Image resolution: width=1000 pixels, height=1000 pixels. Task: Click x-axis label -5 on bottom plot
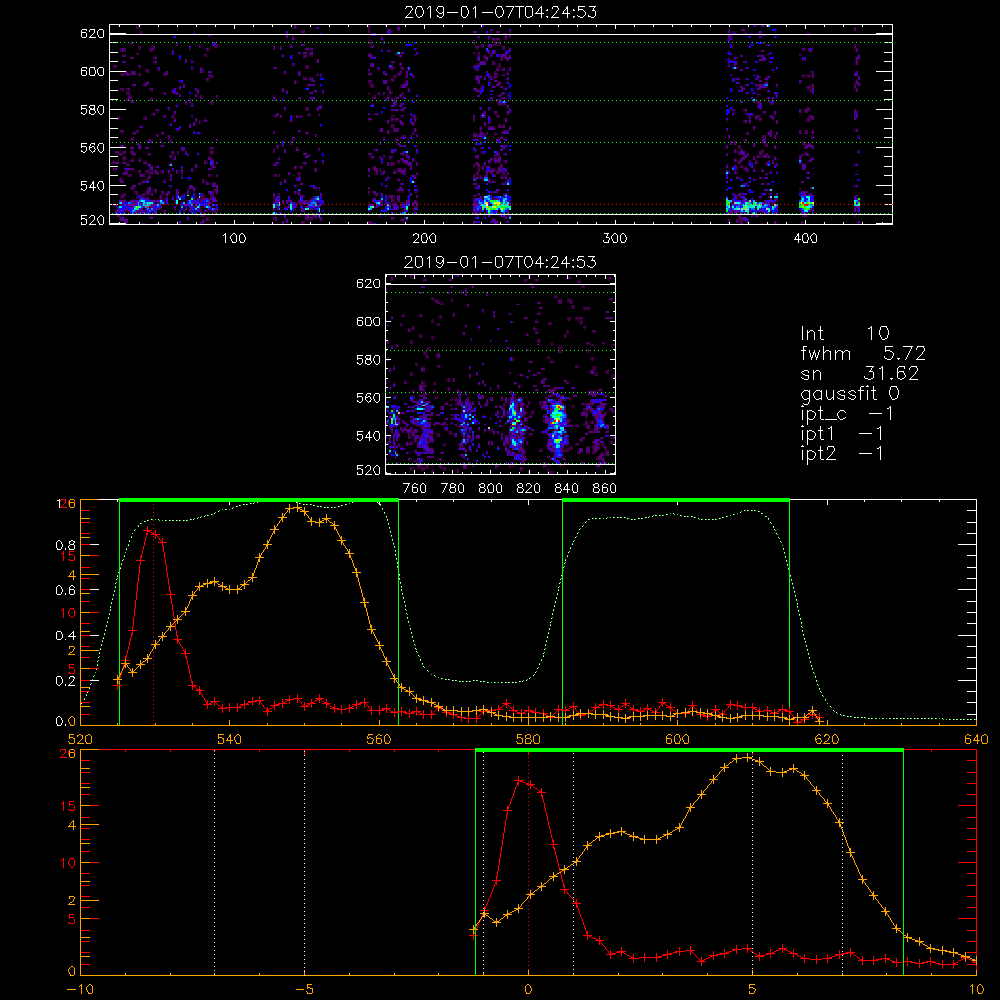pyautogui.click(x=304, y=990)
